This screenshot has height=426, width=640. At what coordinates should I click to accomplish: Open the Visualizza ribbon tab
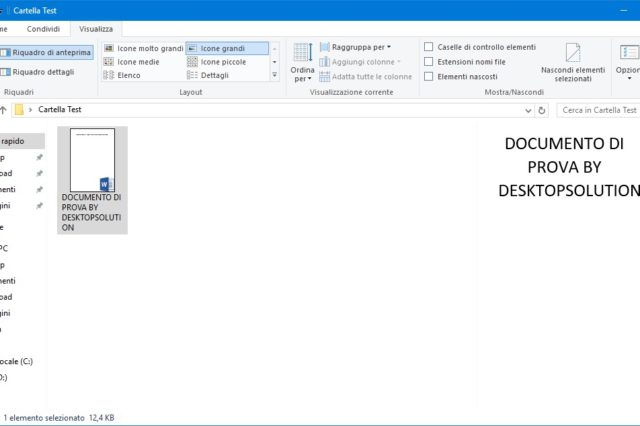96,29
